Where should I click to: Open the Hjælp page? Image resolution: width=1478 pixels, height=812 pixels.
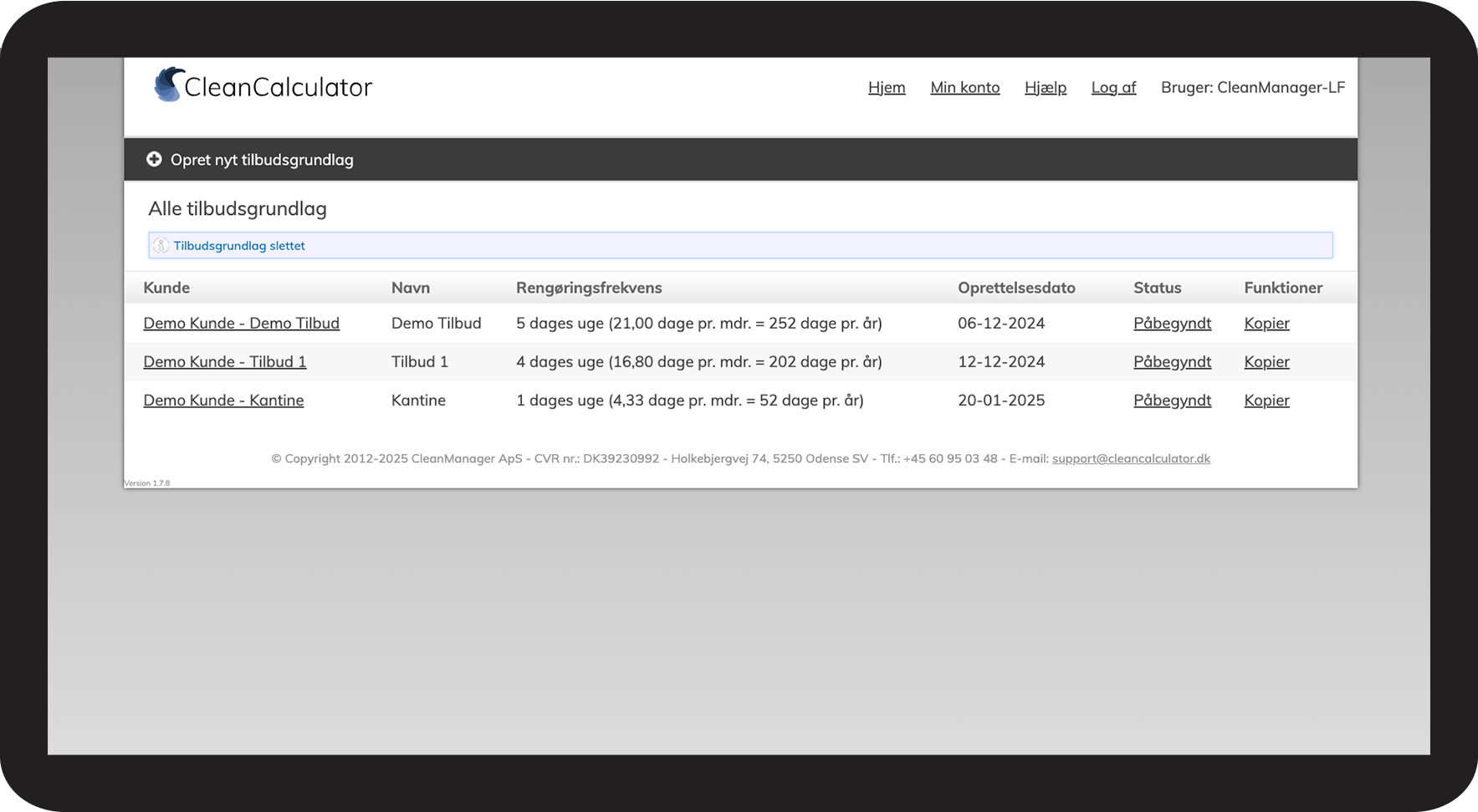click(x=1045, y=88)
